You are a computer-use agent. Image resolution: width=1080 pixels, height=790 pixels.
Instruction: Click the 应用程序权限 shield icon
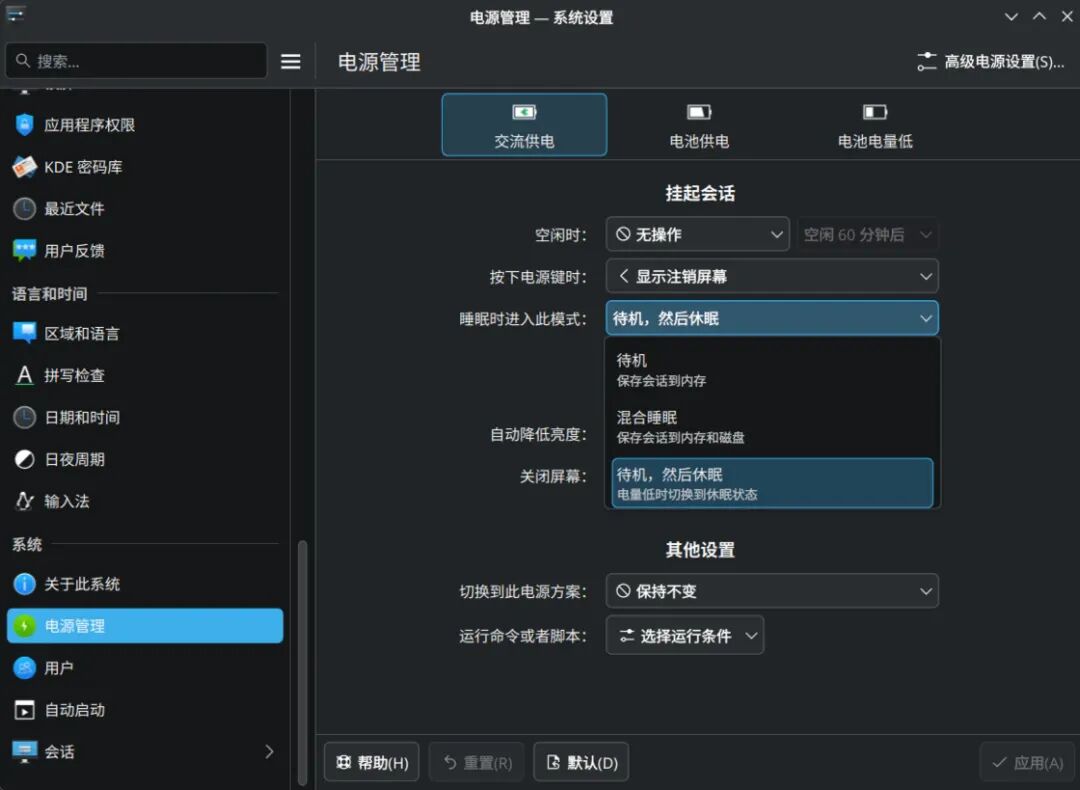click(x=25, y=125)
